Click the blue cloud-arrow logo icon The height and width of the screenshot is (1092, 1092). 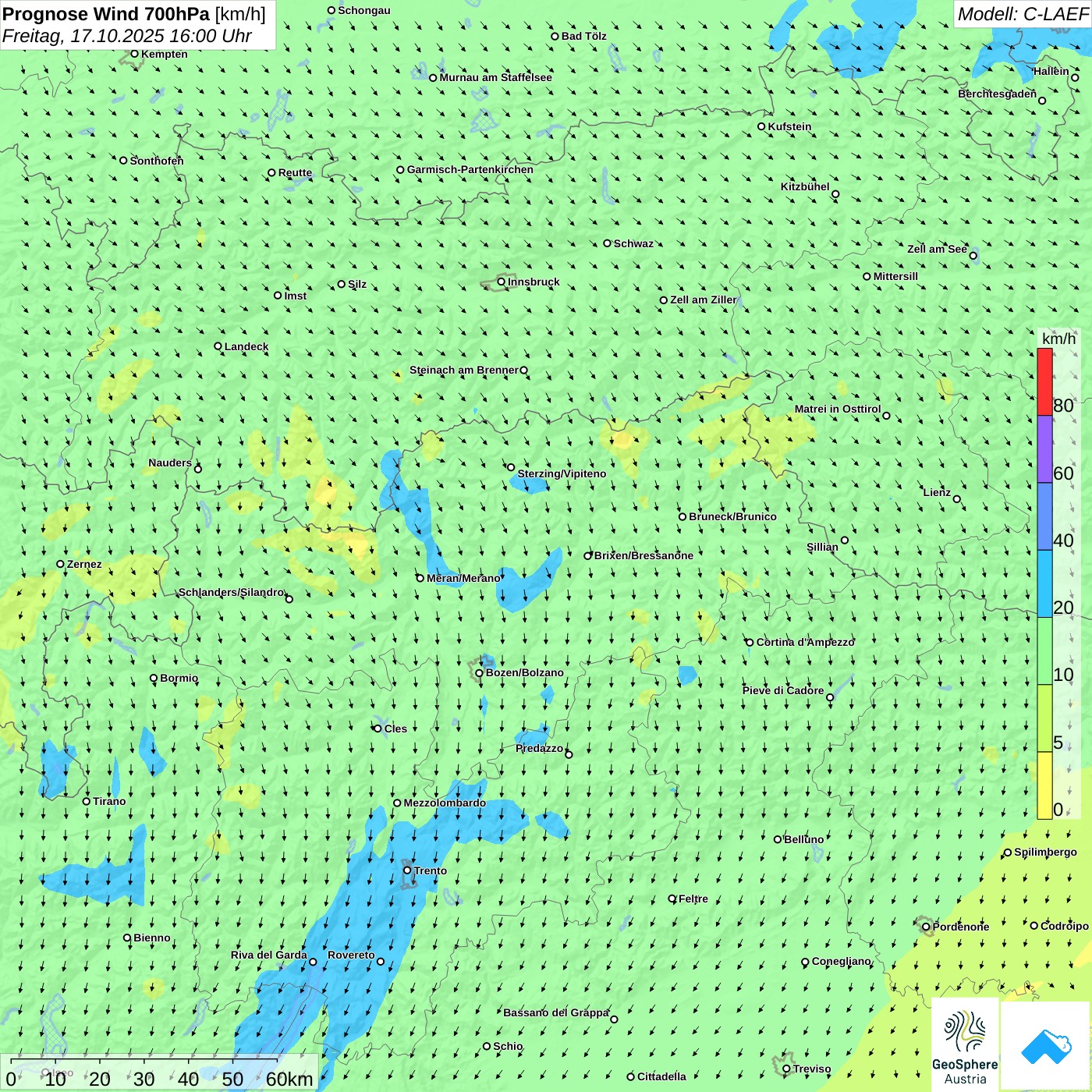pos(1046,1047)
